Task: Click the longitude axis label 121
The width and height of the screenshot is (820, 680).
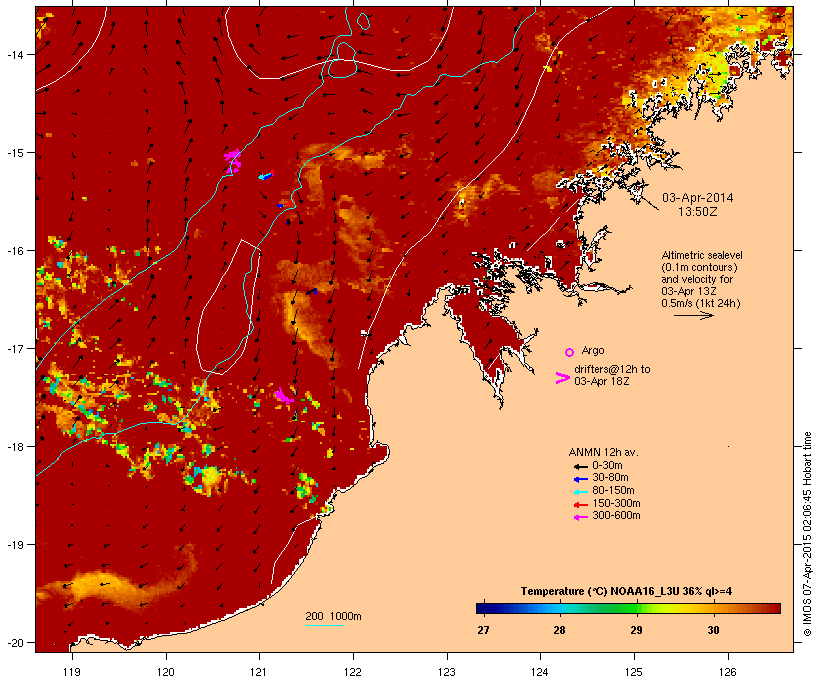Action: click(259, 672)
